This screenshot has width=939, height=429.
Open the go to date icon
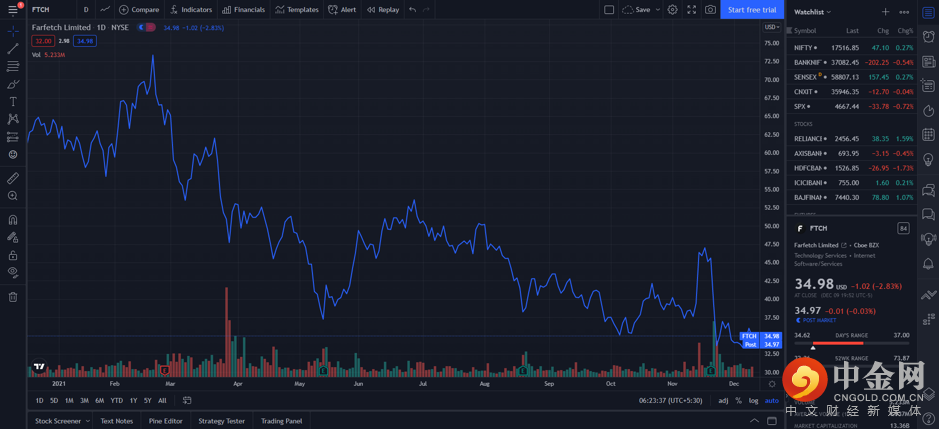coord(187,400)
